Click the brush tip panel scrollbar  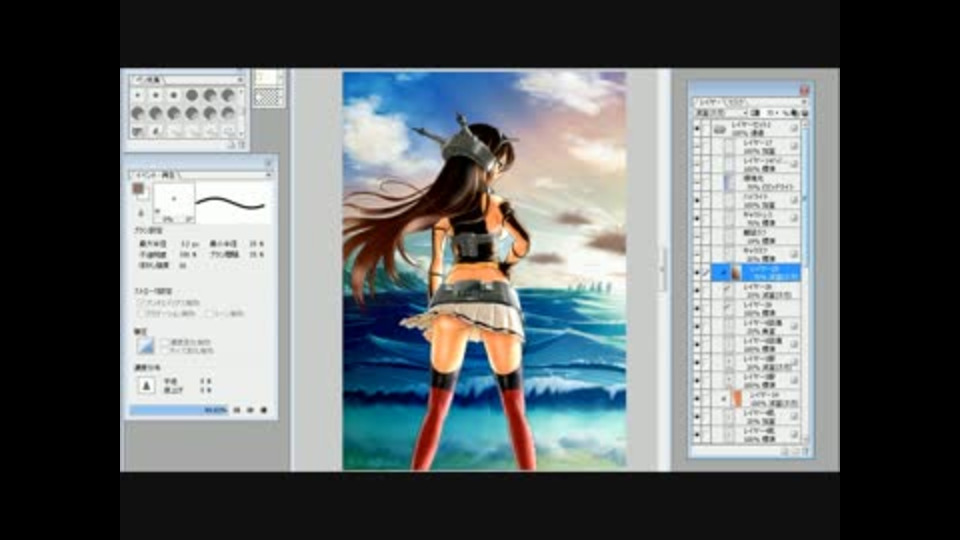pyautogui.click(x=241, y=113)
